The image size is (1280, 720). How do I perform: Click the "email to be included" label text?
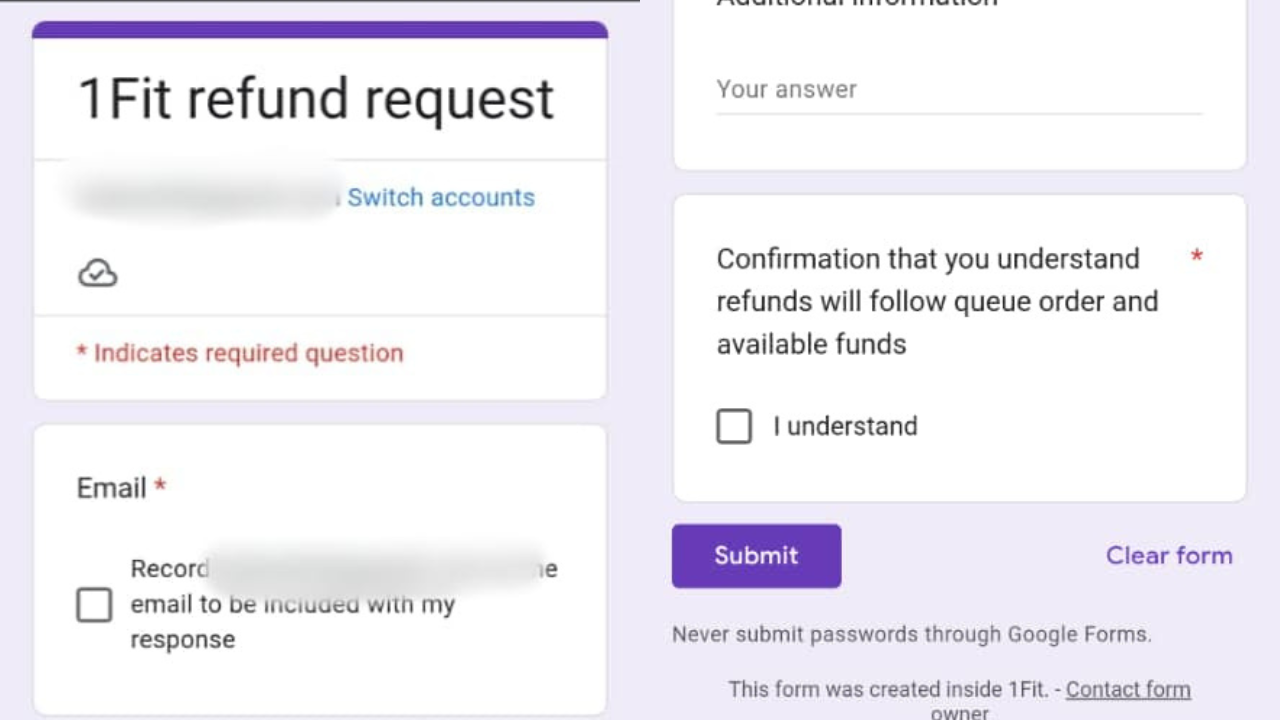(292, 605)
